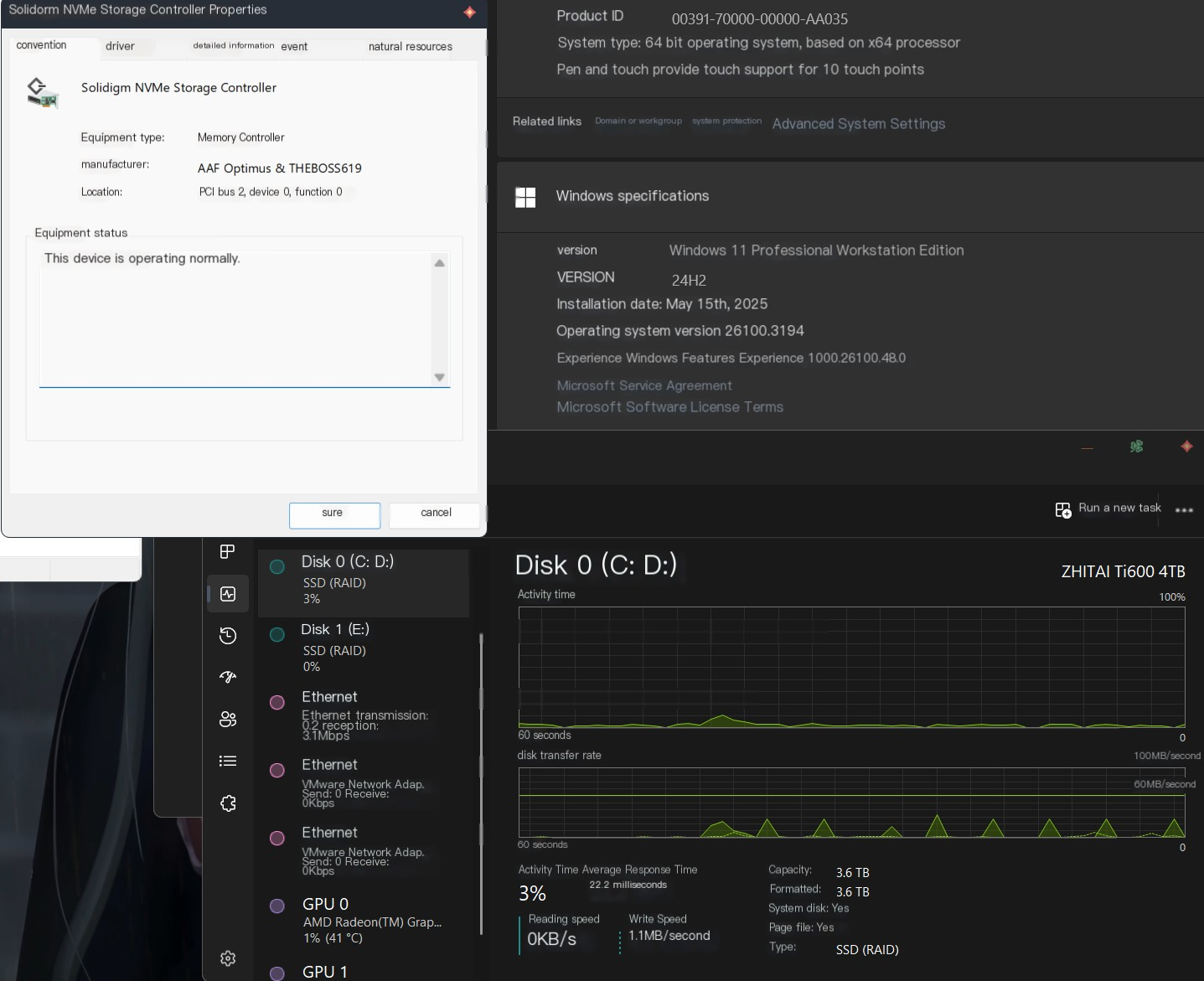Switch to the detailed information tab
1204x981 pixels.
point(233,45)
